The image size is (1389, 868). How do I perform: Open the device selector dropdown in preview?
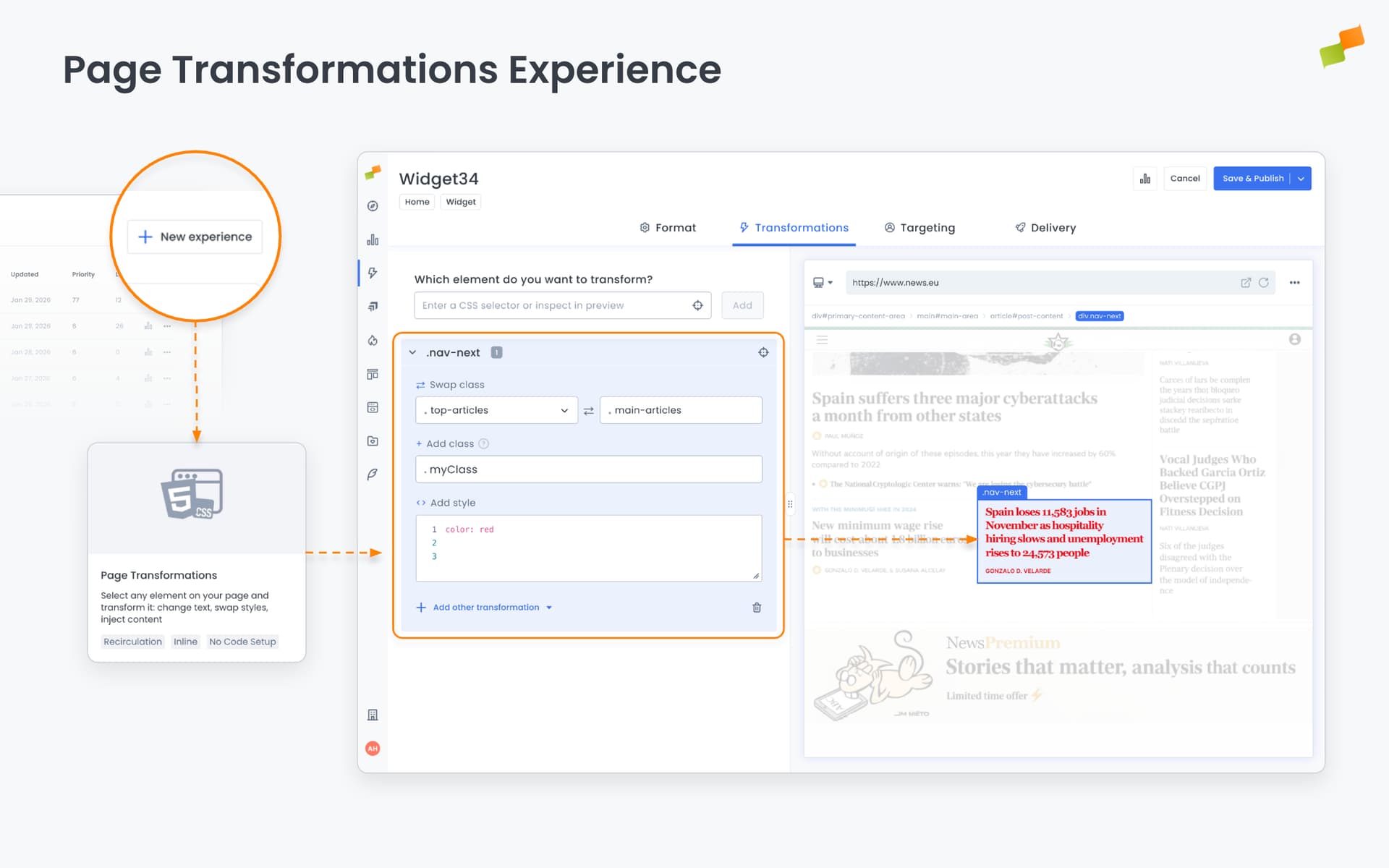coord(823,282)
